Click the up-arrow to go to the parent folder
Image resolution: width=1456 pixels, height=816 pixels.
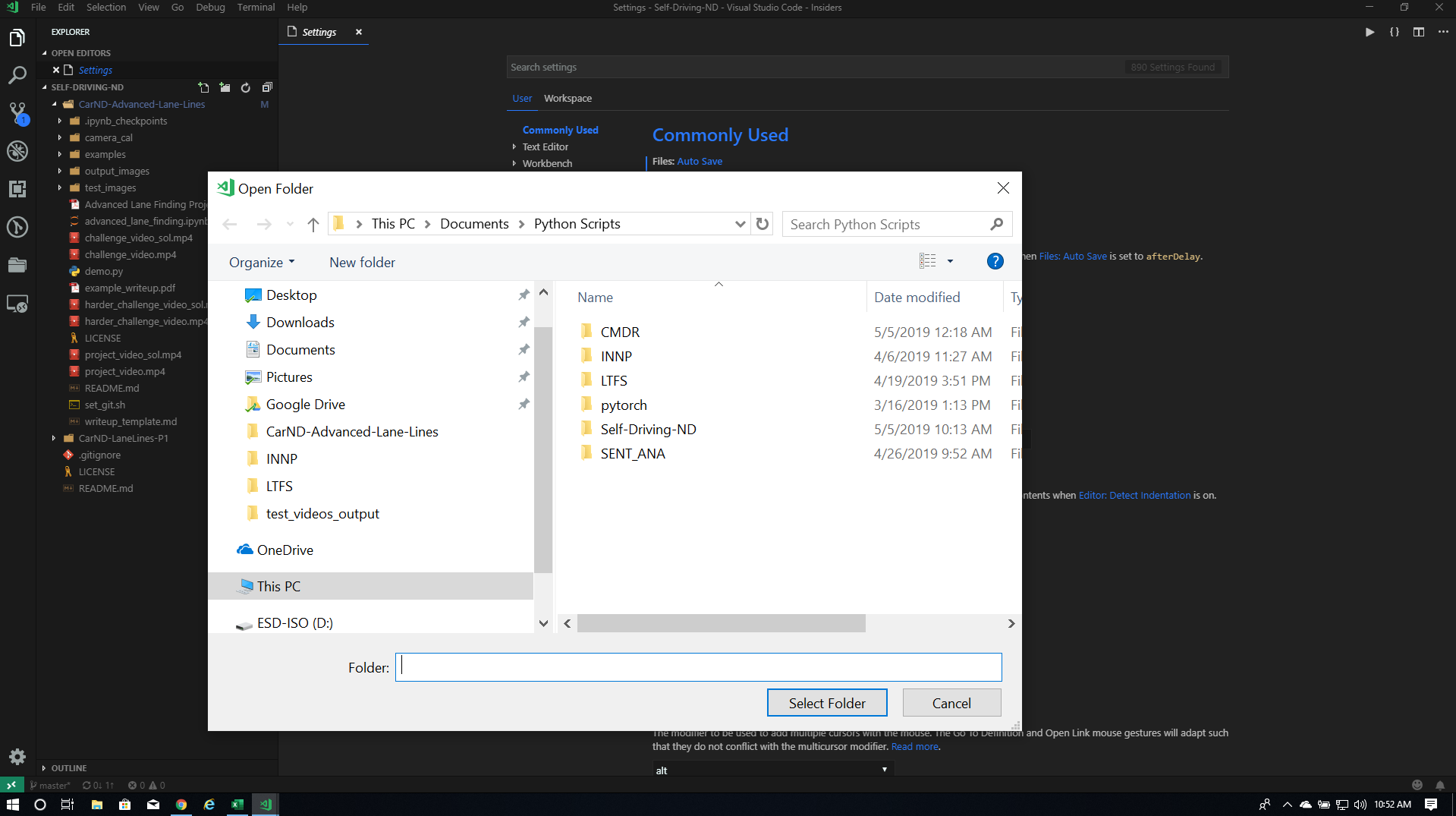click(x=313, y=224)
